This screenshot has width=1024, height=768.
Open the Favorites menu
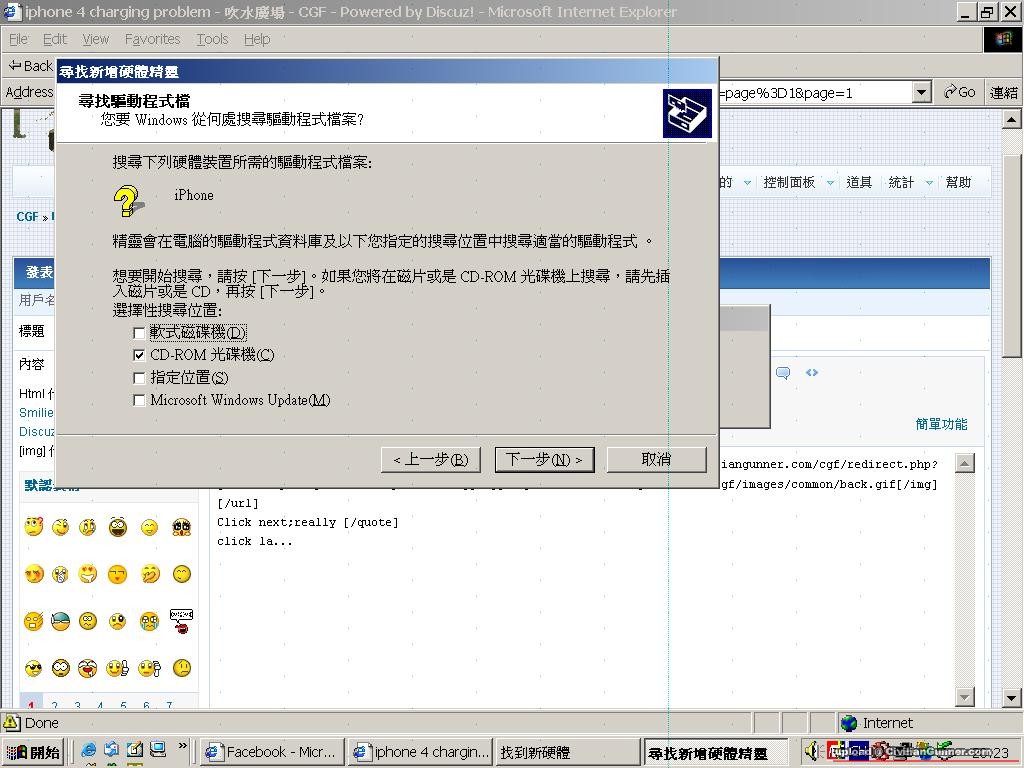click(152, 39)
